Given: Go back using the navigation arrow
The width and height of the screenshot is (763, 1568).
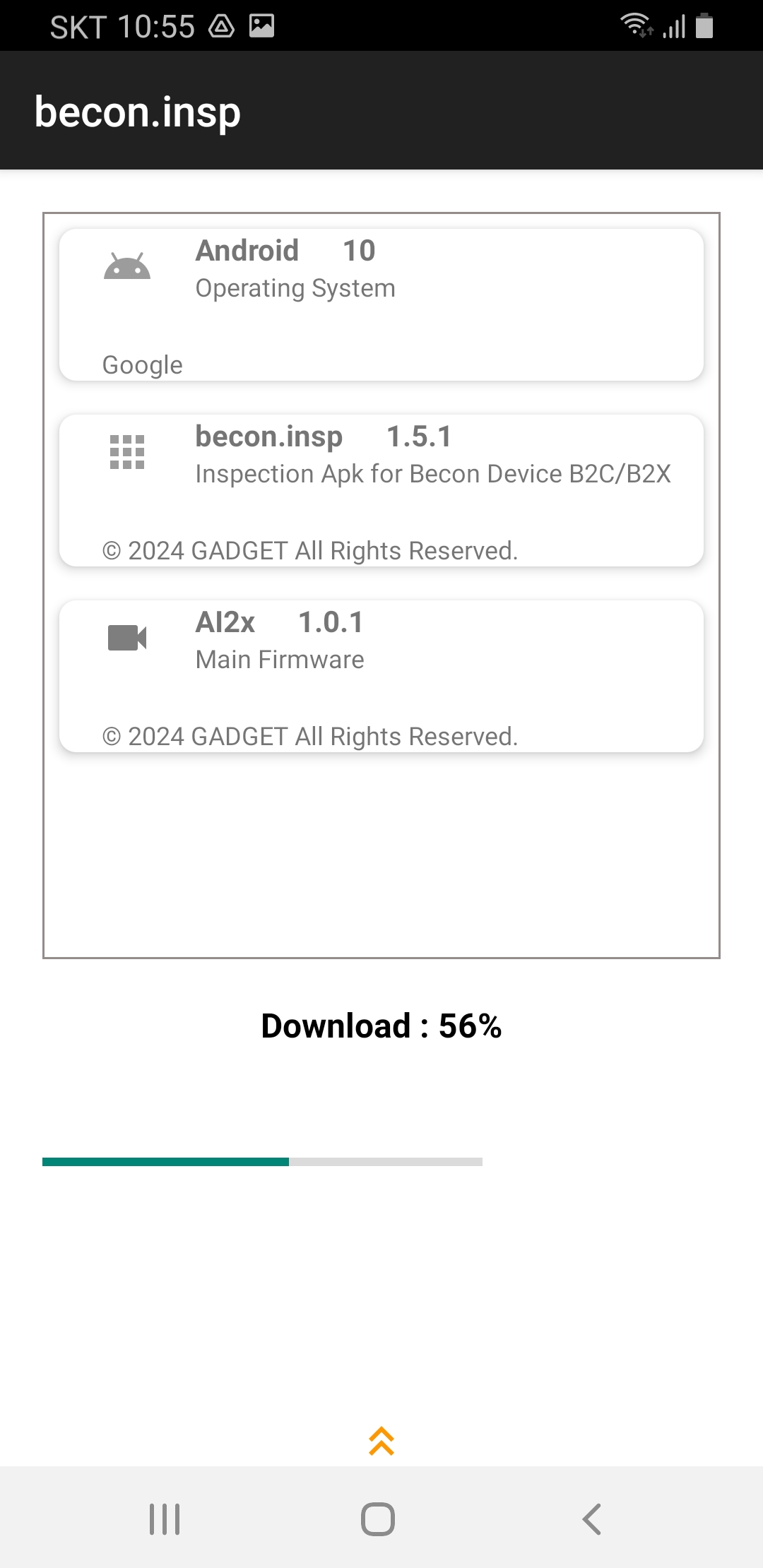Looking at the screenshot, I should coord(592,1519).
